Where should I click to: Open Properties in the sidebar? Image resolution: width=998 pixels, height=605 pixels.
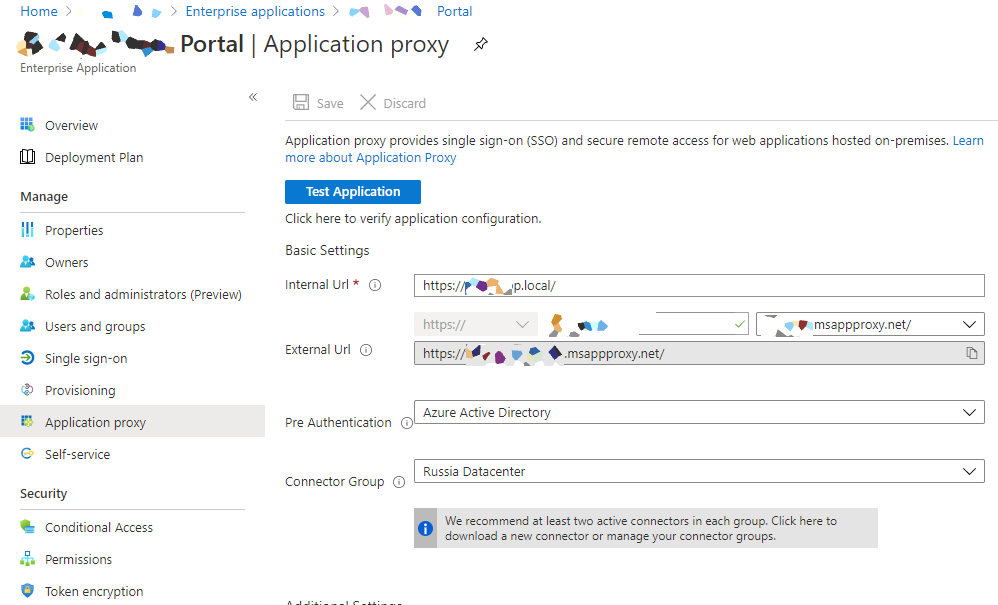point(74,230)
